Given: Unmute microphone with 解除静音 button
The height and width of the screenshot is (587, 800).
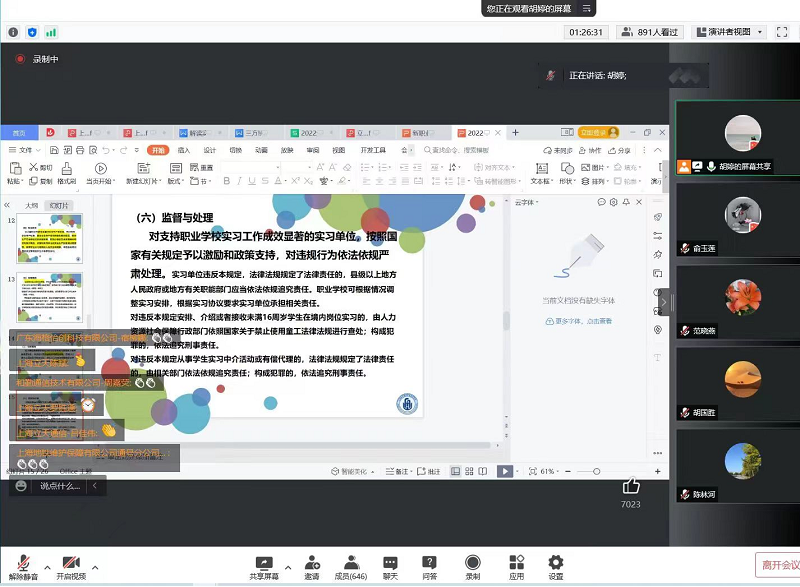Looking at the screenshot, I should [23, 566].
